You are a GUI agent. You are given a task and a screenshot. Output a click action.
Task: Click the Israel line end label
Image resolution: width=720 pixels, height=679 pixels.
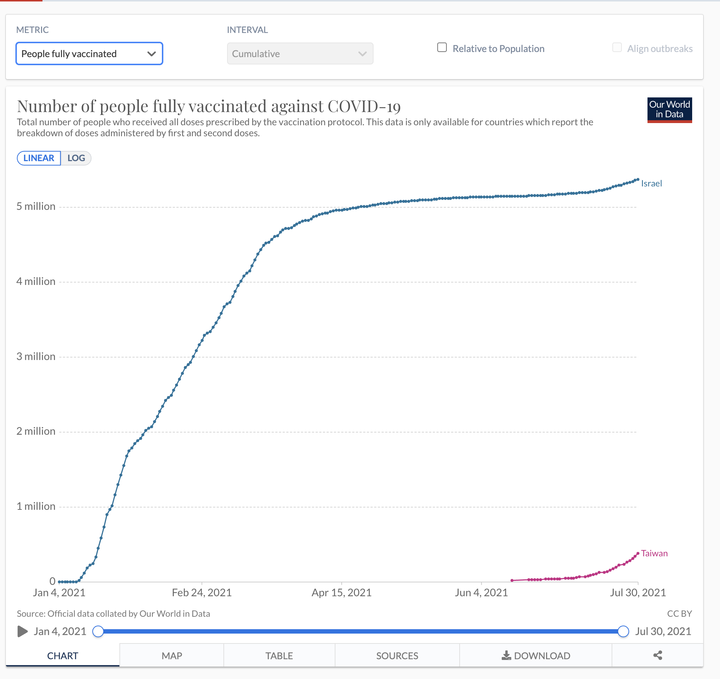(651, 183)
